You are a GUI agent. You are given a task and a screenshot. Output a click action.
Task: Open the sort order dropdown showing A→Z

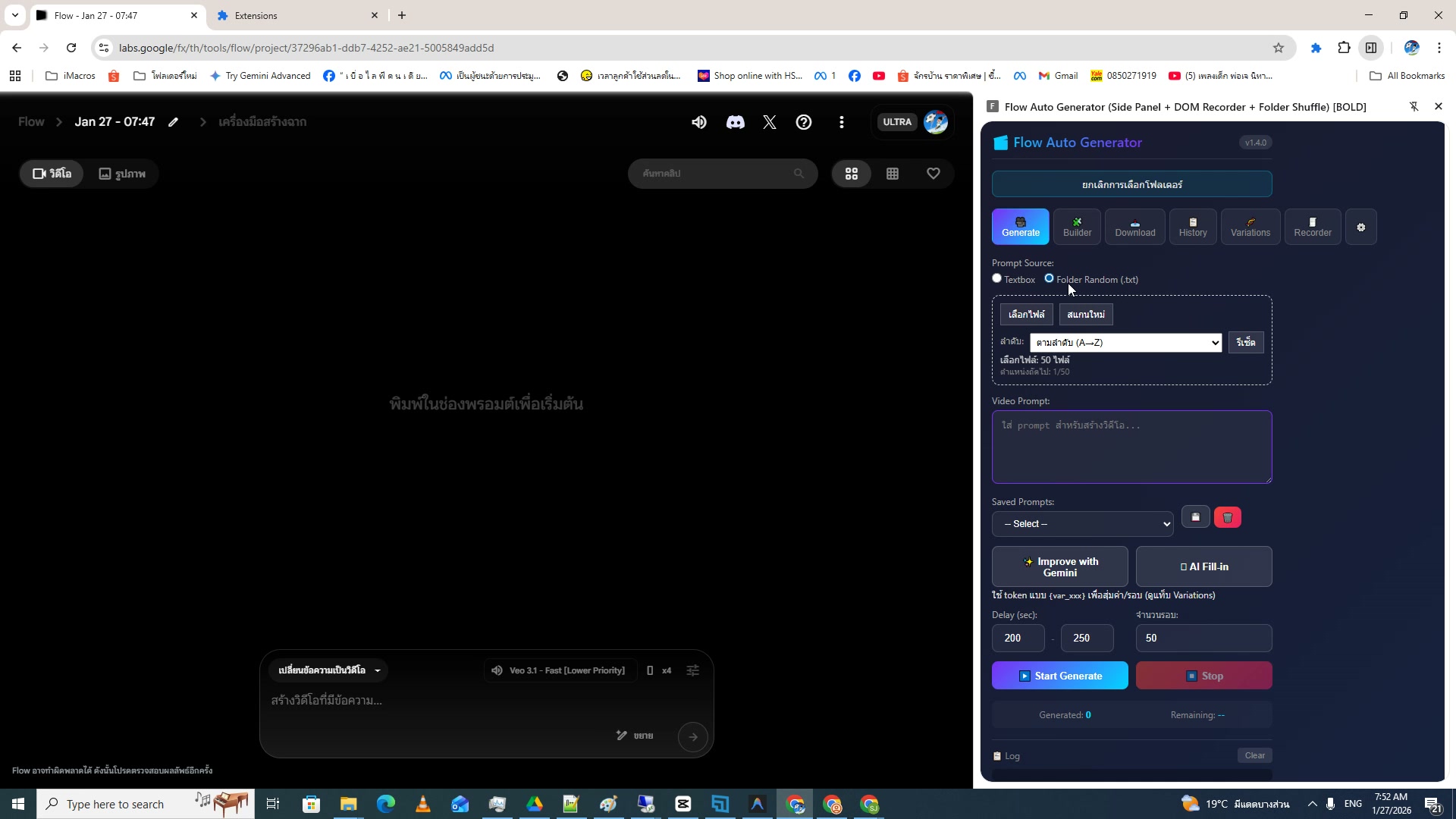click(x=1125, y=342)
